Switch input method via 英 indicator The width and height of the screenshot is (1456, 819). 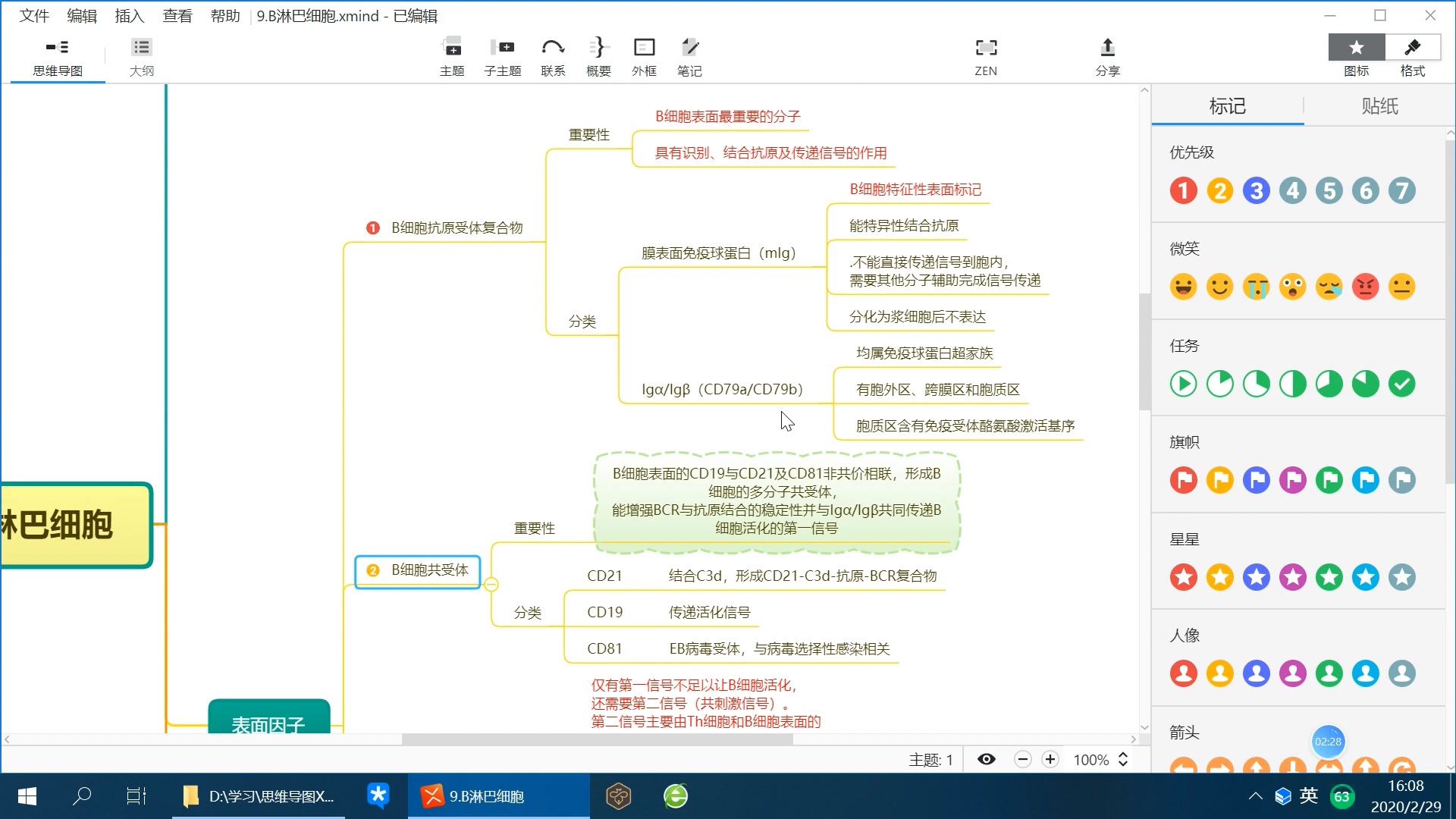click(x=1309, y=795)
